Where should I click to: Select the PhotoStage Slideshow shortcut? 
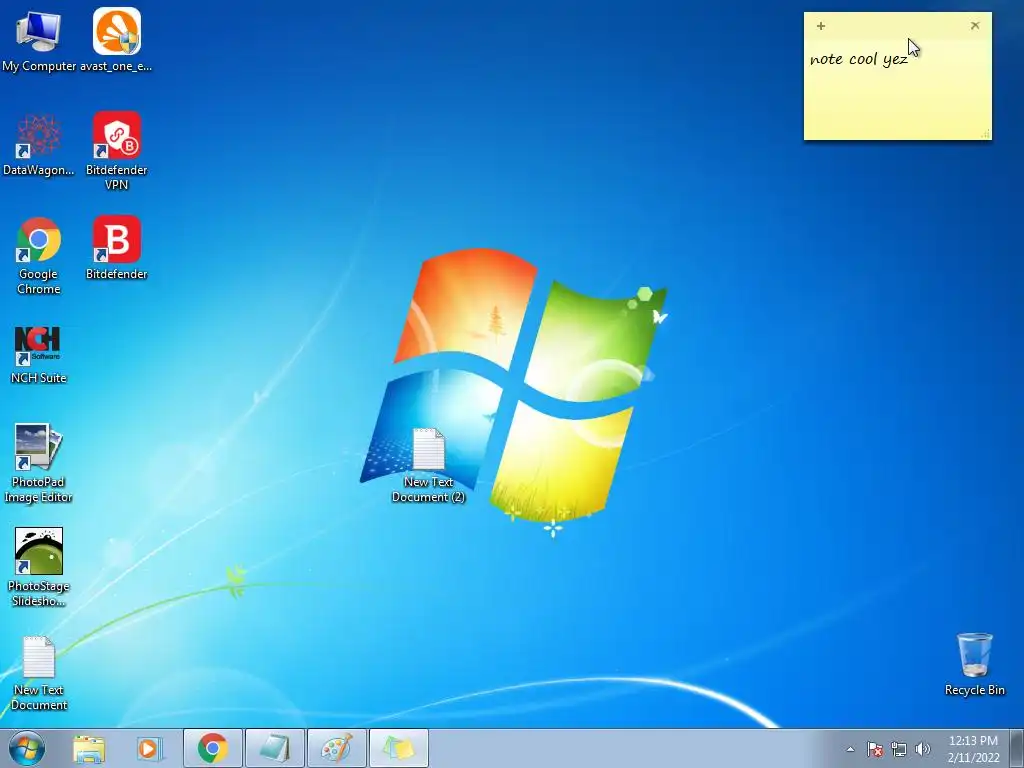tap(39, 567)
